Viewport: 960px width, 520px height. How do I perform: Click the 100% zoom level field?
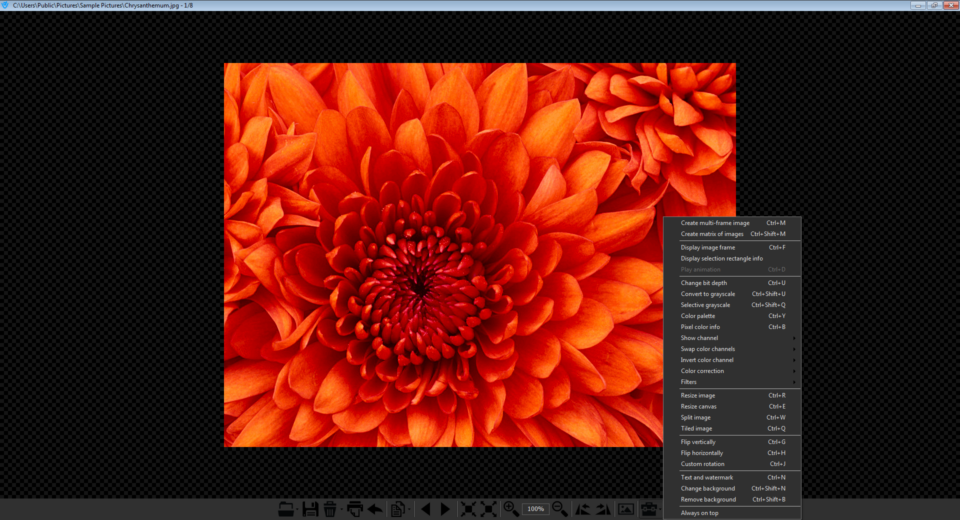coord(536,509)
